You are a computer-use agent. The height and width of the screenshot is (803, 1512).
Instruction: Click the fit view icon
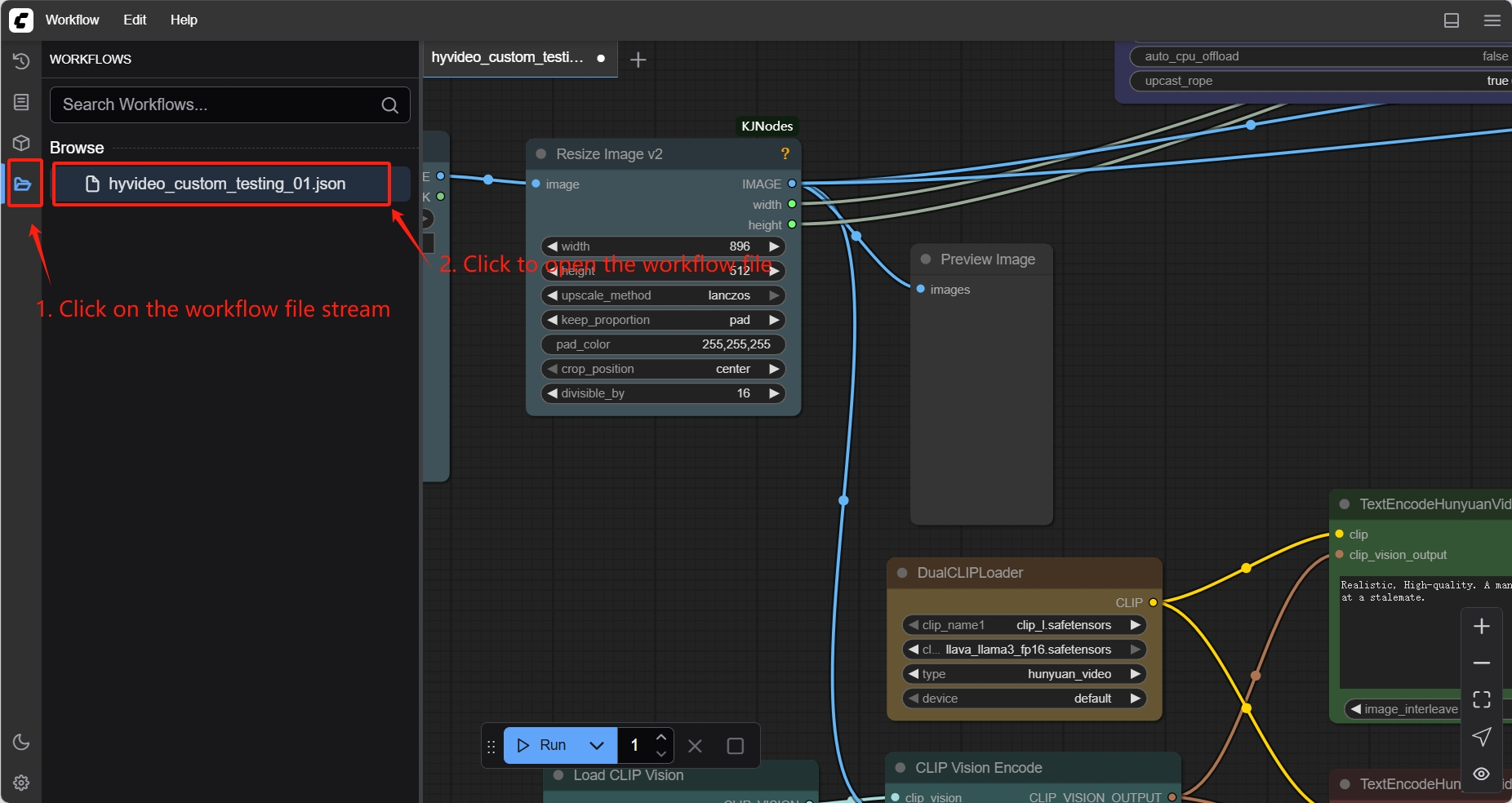coord(1481,699)
